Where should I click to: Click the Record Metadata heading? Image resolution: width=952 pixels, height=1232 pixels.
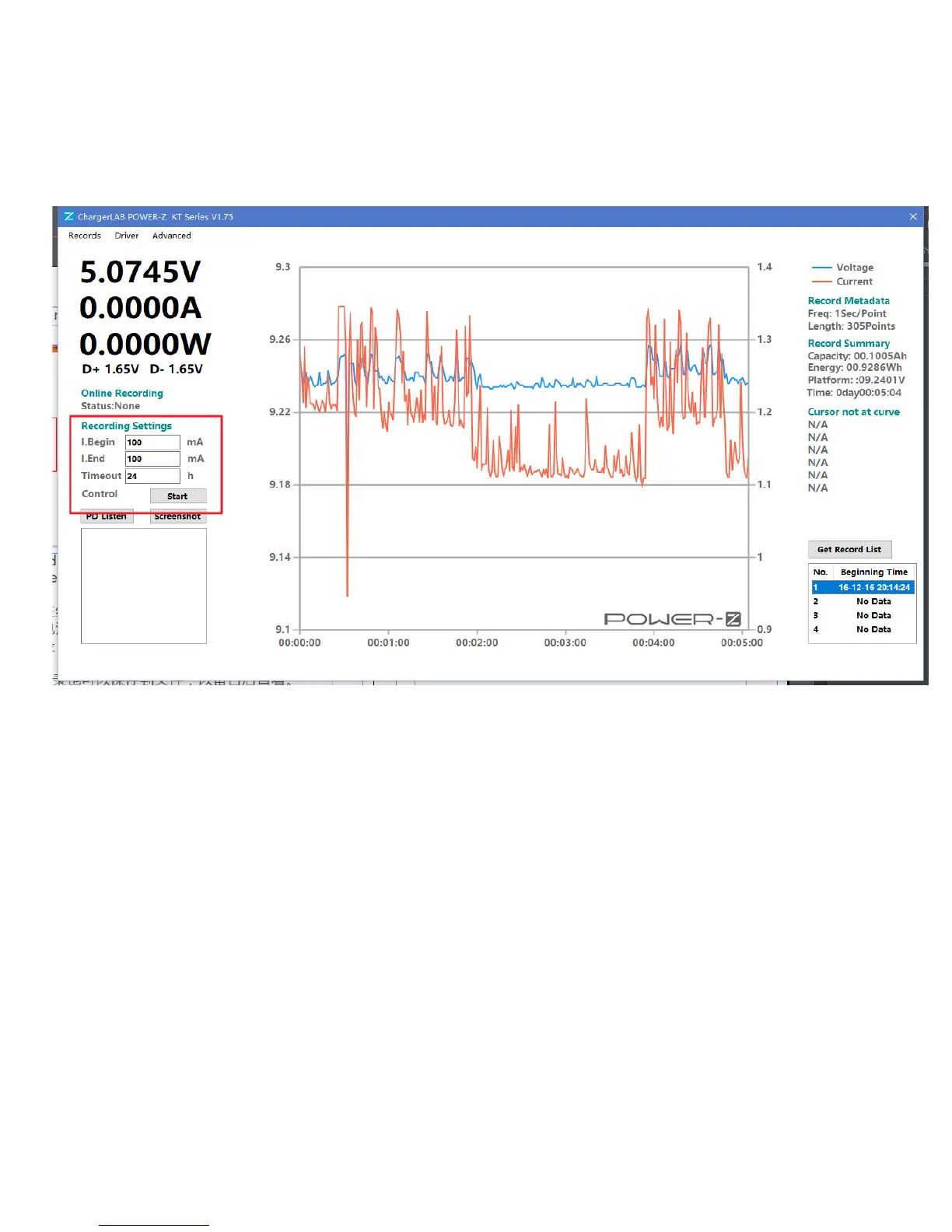849,301
